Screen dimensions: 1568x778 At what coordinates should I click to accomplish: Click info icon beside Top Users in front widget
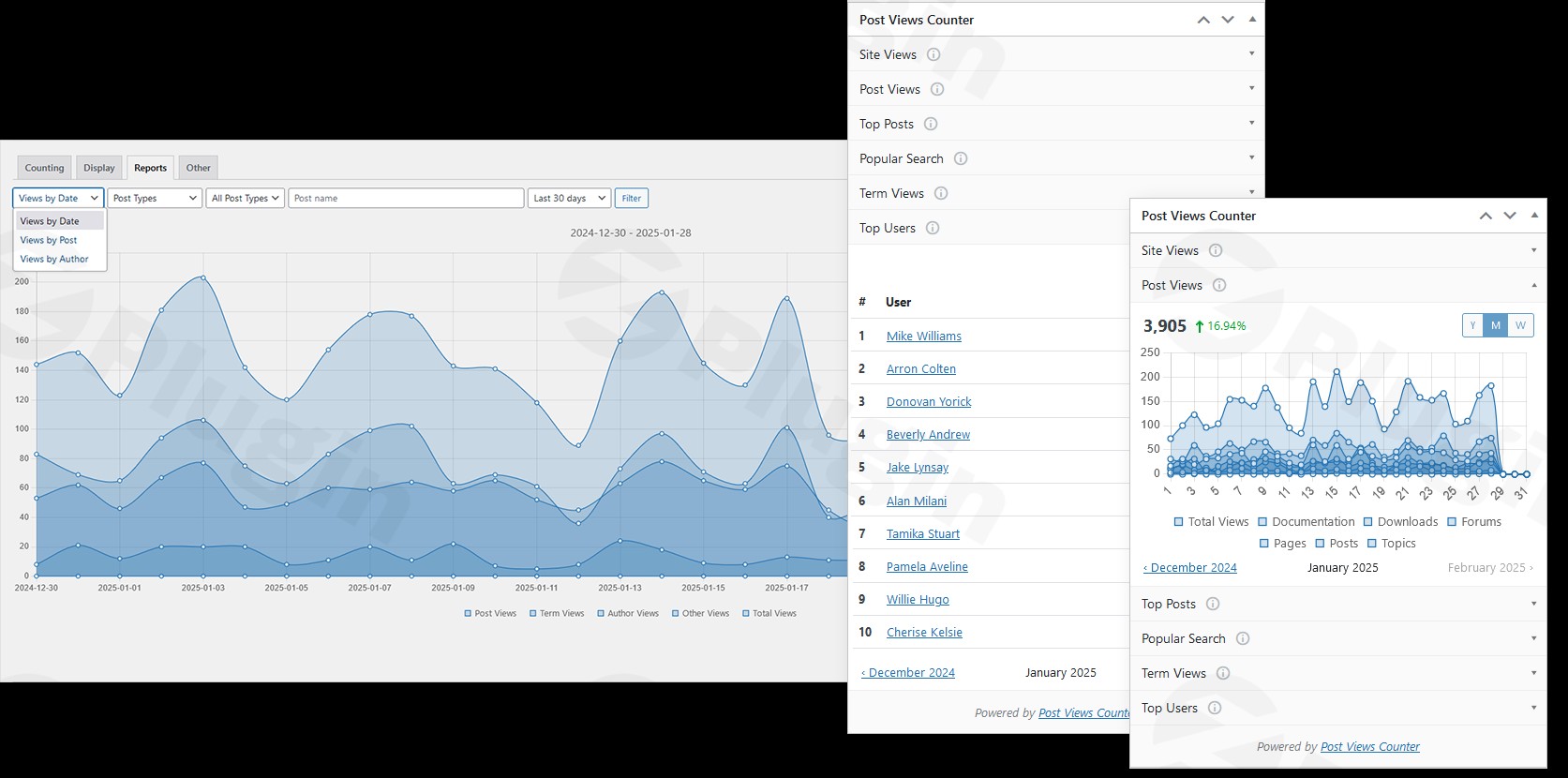point(1215,708)
